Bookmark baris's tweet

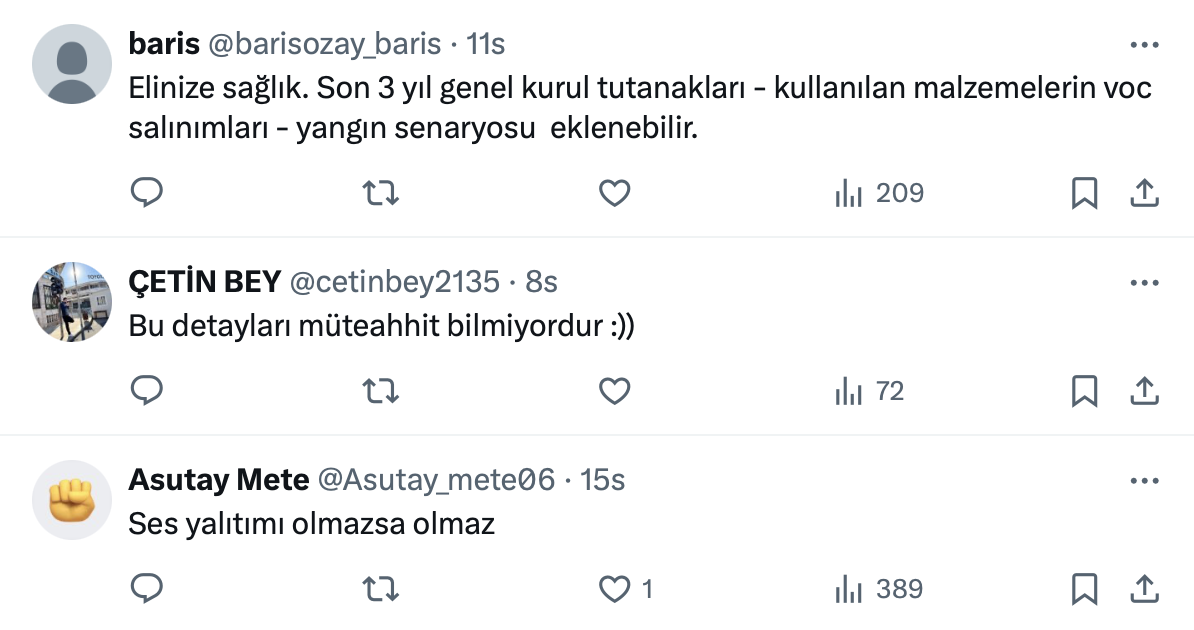click(x=1084, y=192)
